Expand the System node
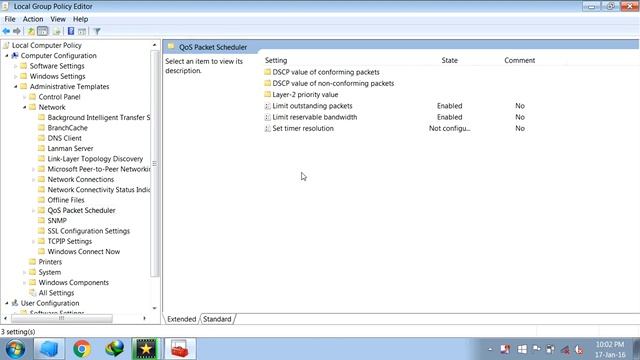The height and width of the screenshot is (360, 640). 24,272
